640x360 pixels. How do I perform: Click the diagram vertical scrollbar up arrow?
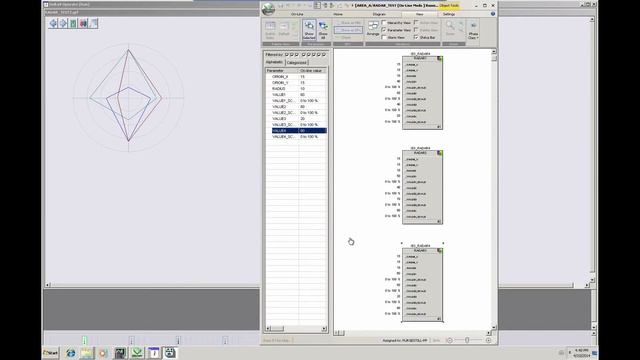pos(494,51)
